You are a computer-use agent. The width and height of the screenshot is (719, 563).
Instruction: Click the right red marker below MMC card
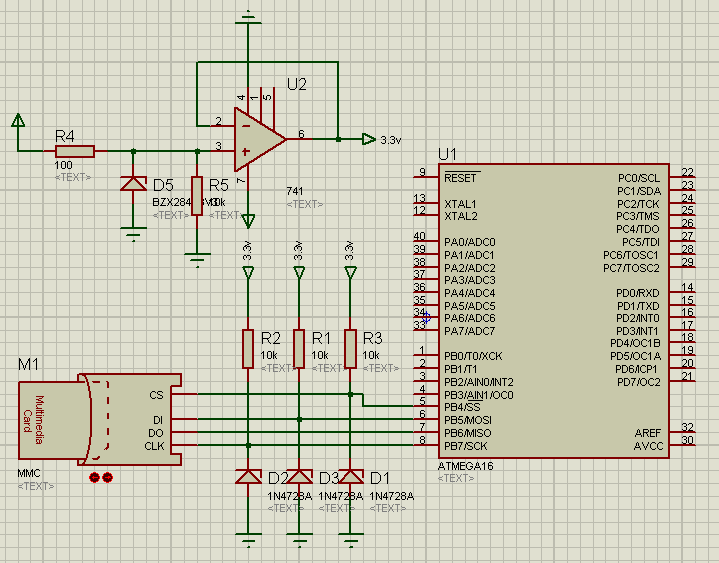click(107, 478)
